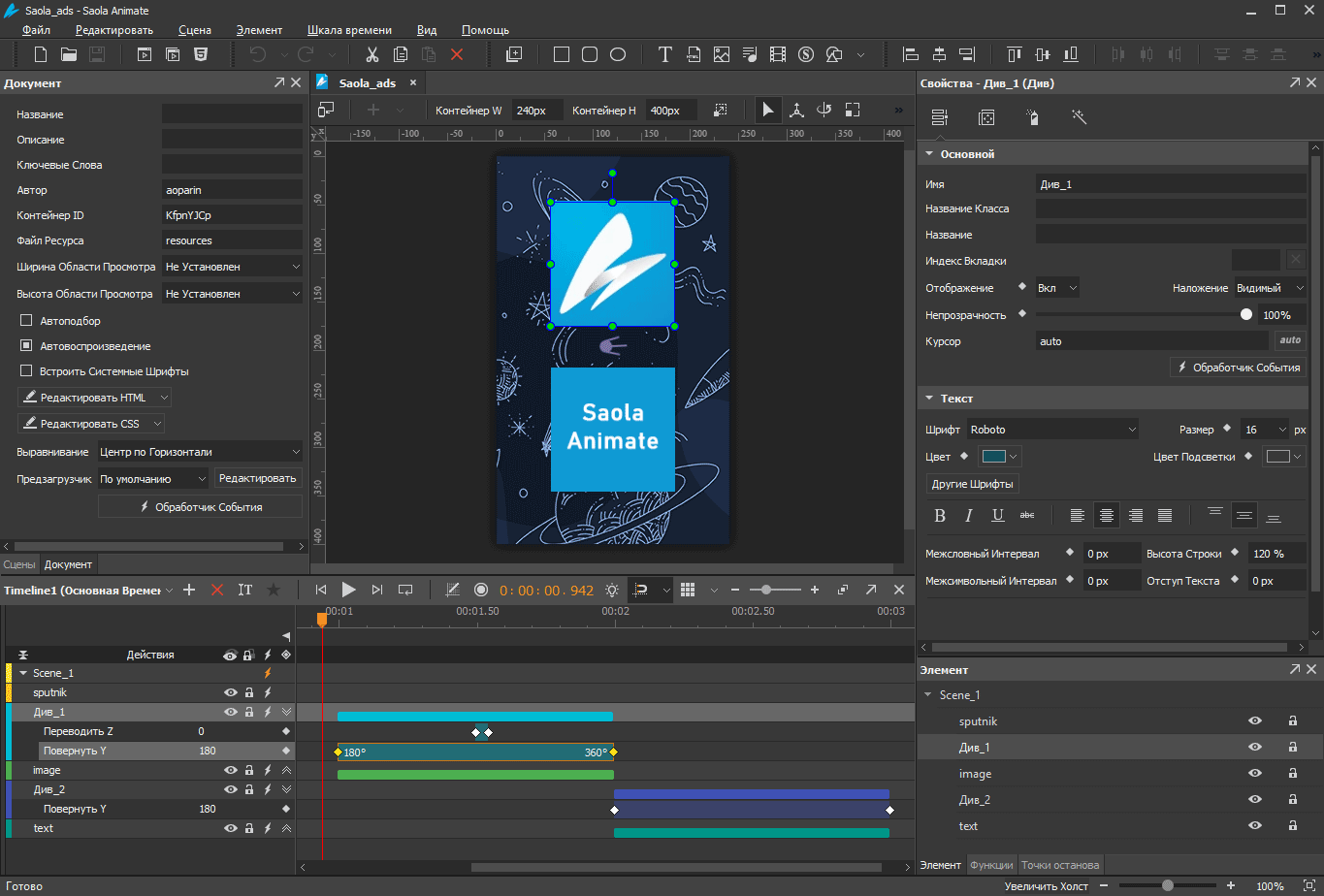Click the responsive layout icon on the canvas bar
The image size is (1324, 896).
pyautogui.click(x=327, y=110)
